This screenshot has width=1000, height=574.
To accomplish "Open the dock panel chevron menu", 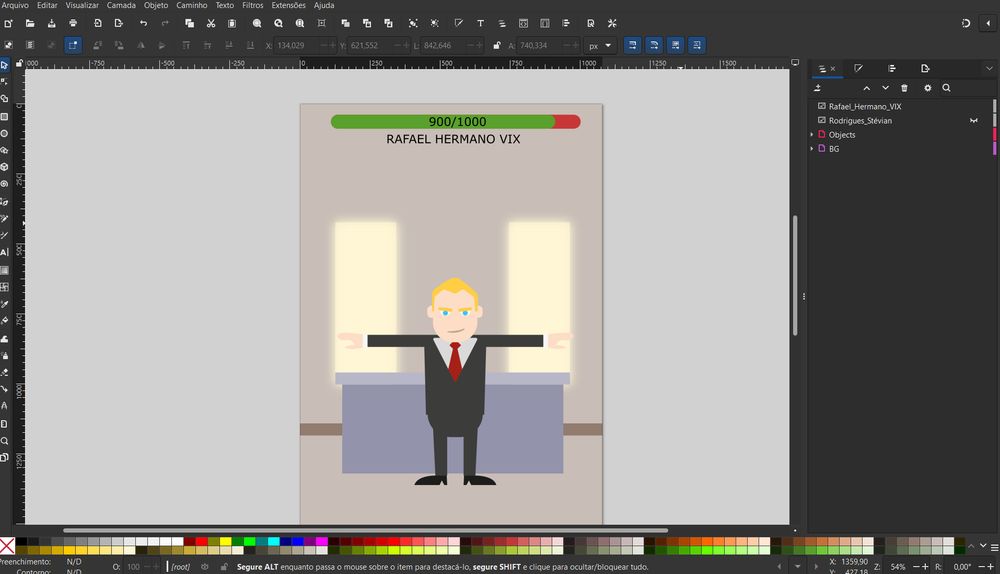I will [x=989, y=68].
